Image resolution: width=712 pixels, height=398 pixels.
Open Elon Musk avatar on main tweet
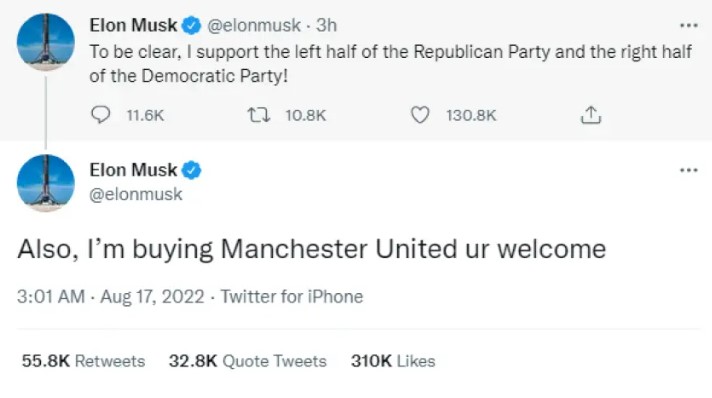coord(45,183)
